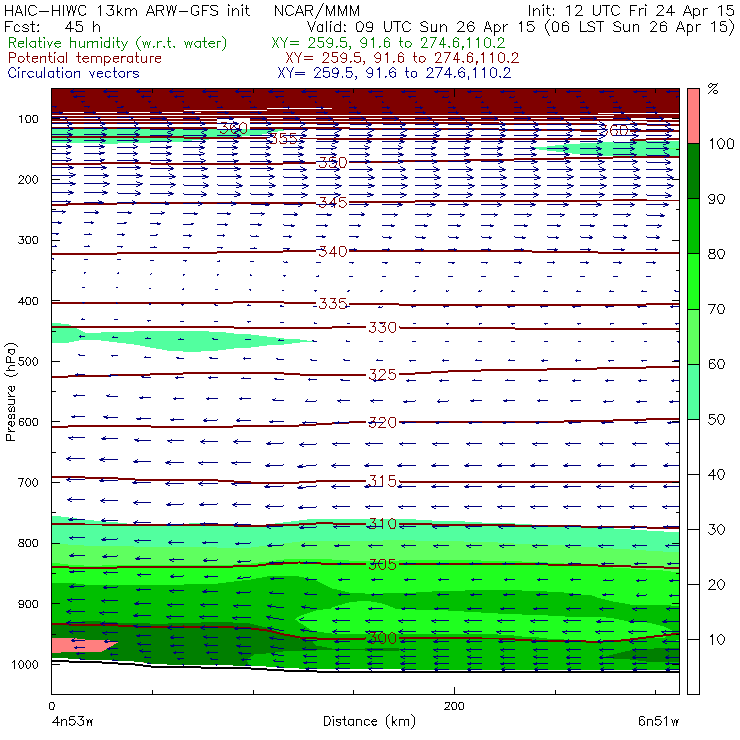The width and height of the screenshot is (740, 740).
Task: Click the "350" potential temperature contour label
Action: [333, 163]
